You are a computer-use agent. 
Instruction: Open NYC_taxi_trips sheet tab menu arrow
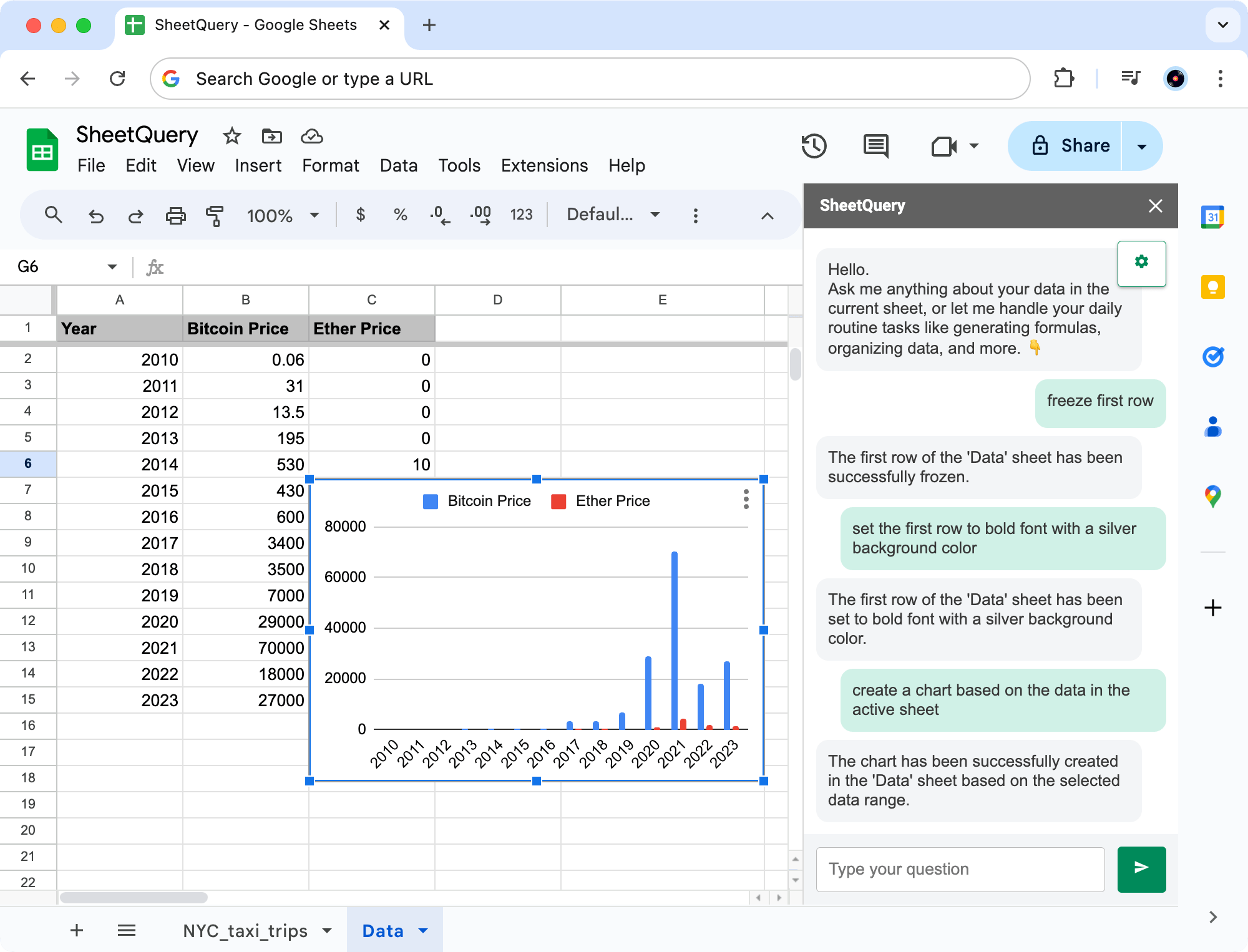coord(327,931)
